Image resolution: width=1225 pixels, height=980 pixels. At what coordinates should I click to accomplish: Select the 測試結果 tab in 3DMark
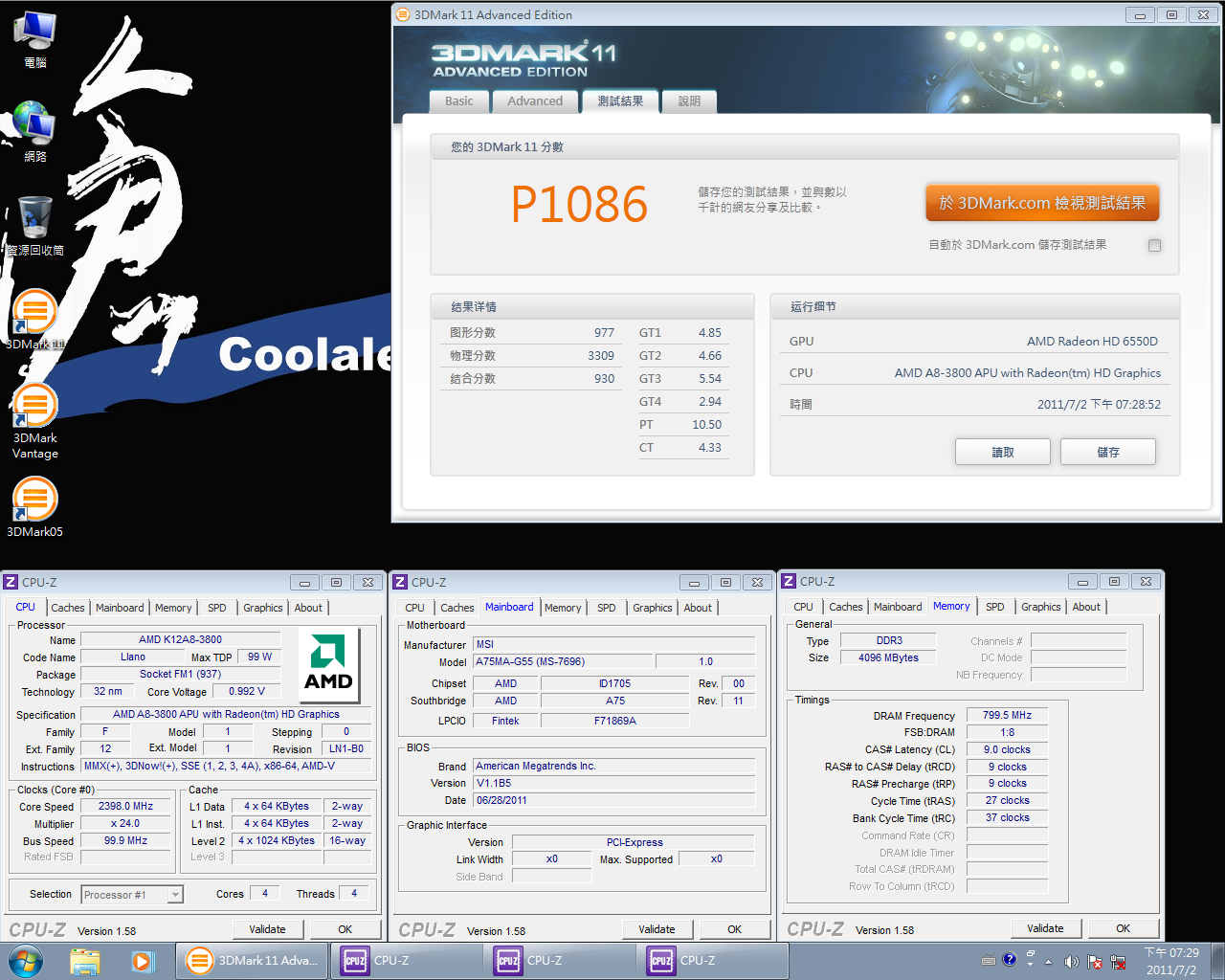[x=620, y=101]
